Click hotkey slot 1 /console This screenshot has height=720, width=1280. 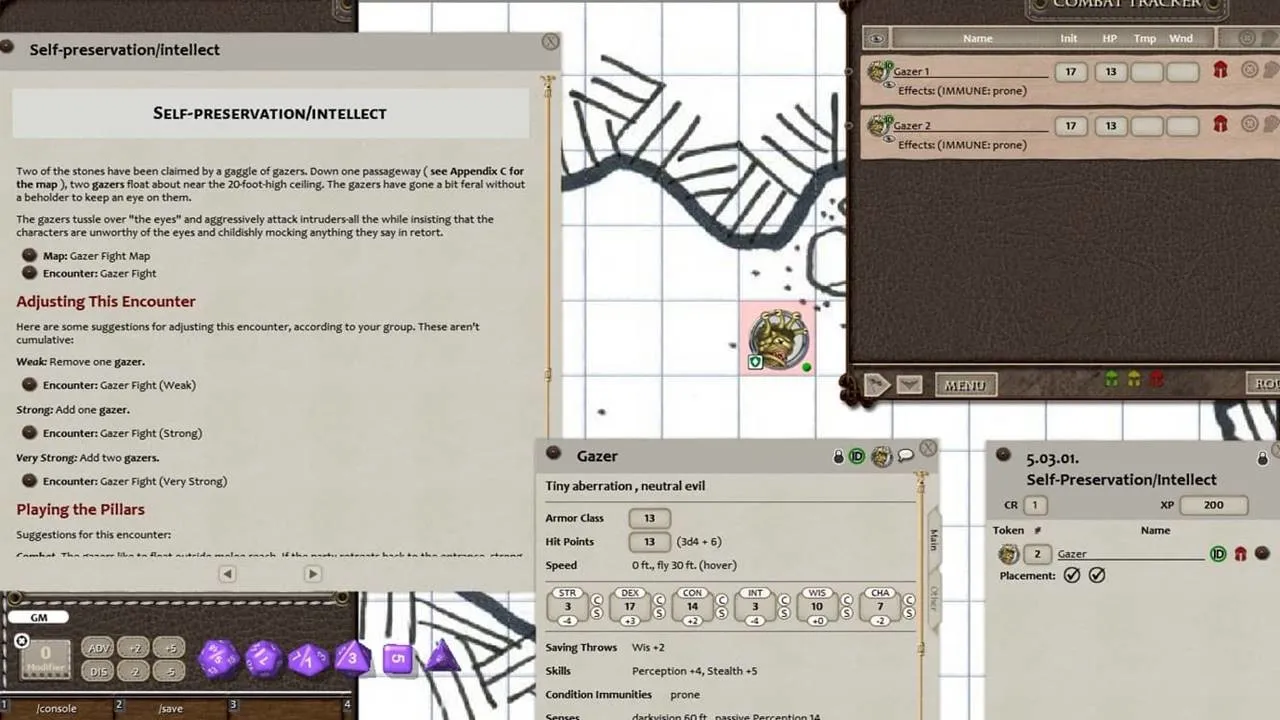[56, 708]
